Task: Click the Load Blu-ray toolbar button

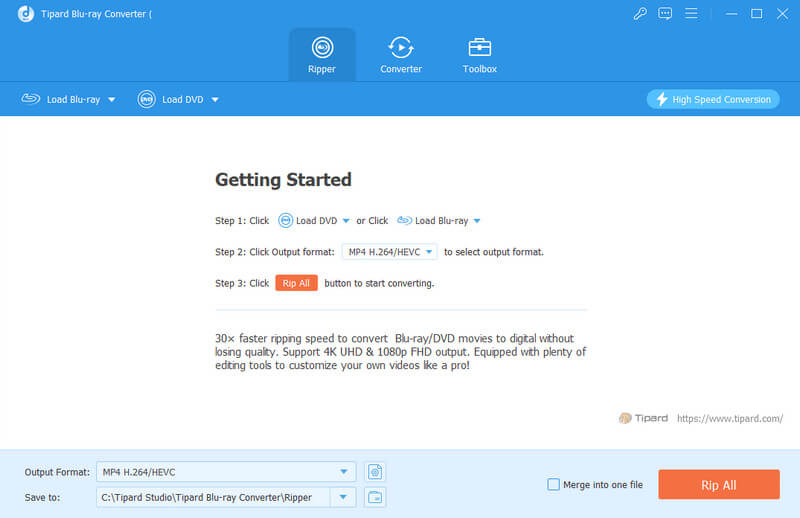Action: pyautogui.click(x=61, y=100)
